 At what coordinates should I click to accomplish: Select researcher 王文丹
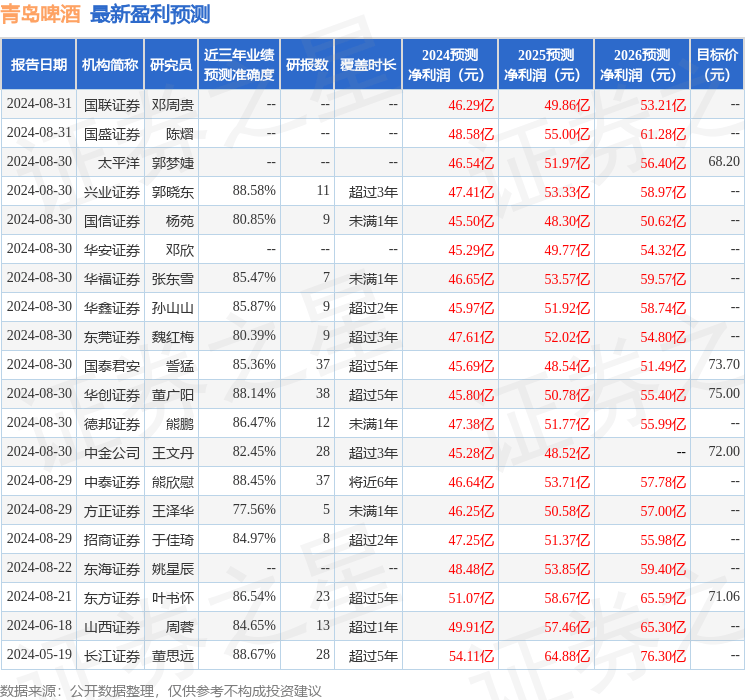172,453
